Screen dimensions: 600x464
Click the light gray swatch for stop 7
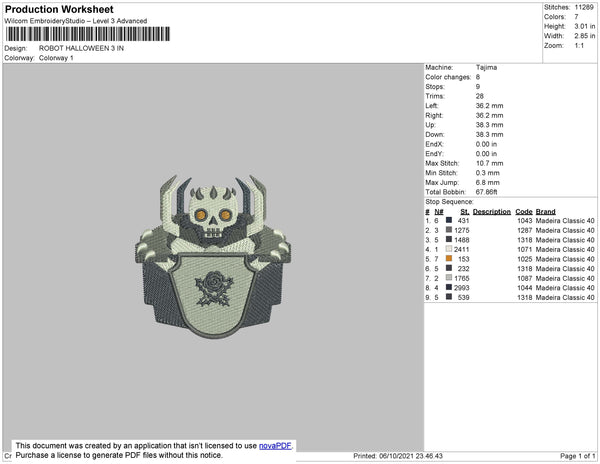[x=449, y=278]
